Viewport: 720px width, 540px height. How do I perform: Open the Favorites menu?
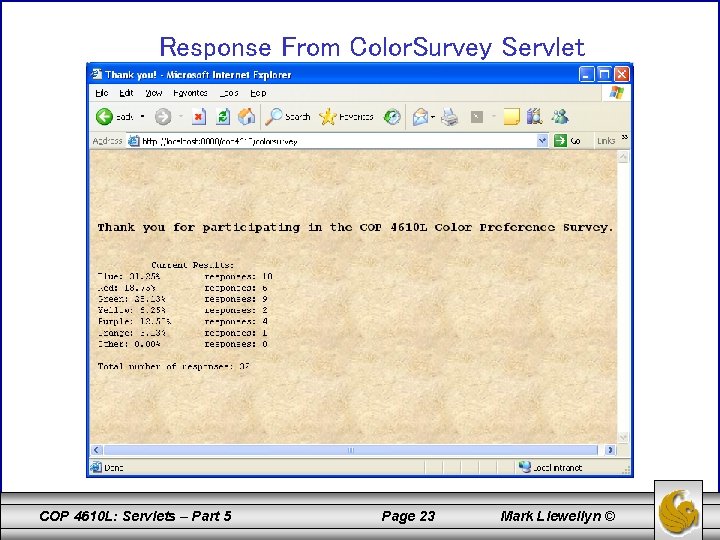pos(190,93)
